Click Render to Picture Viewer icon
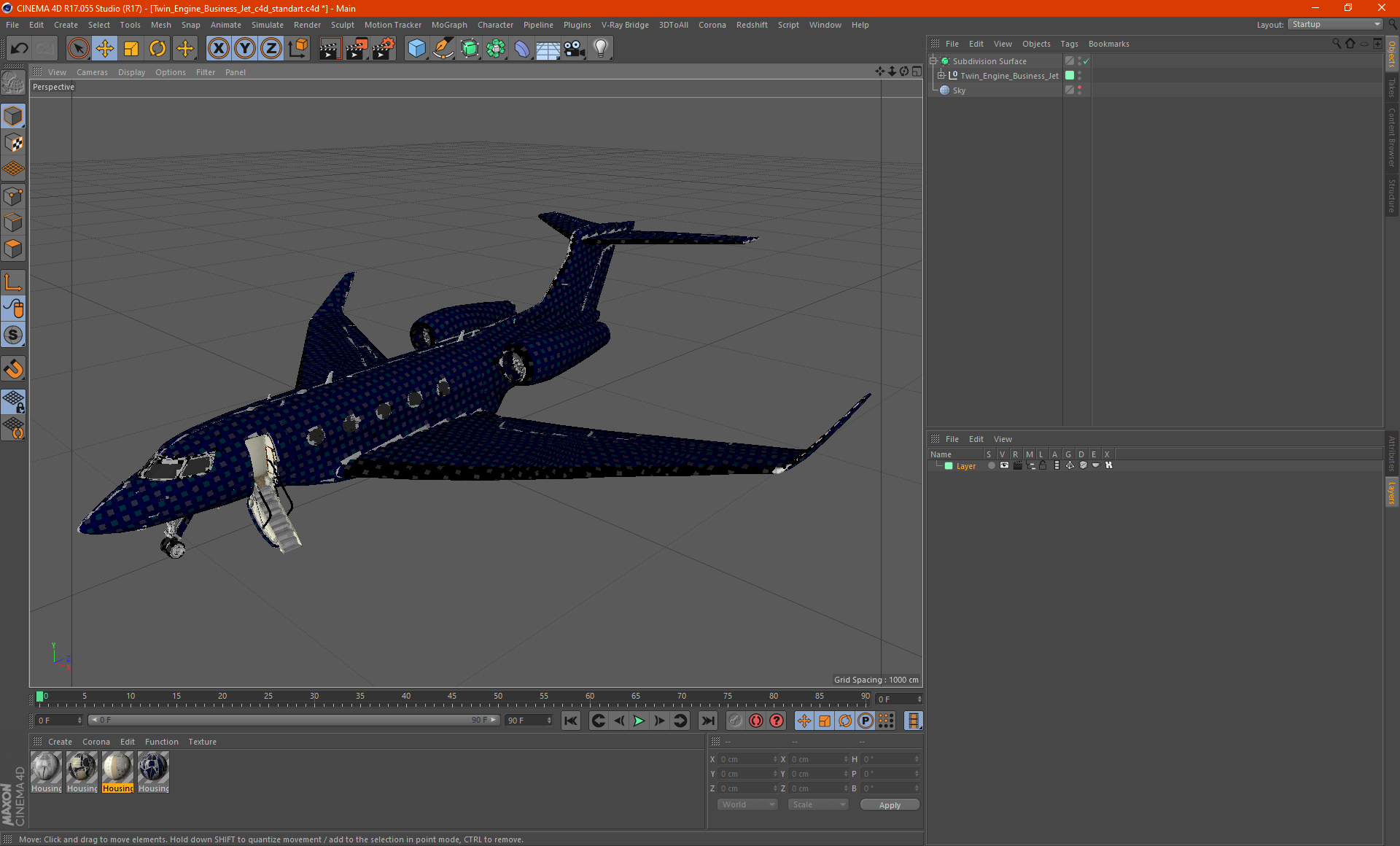This screenshot has width=1400, height=846. (x=357, y=49)
